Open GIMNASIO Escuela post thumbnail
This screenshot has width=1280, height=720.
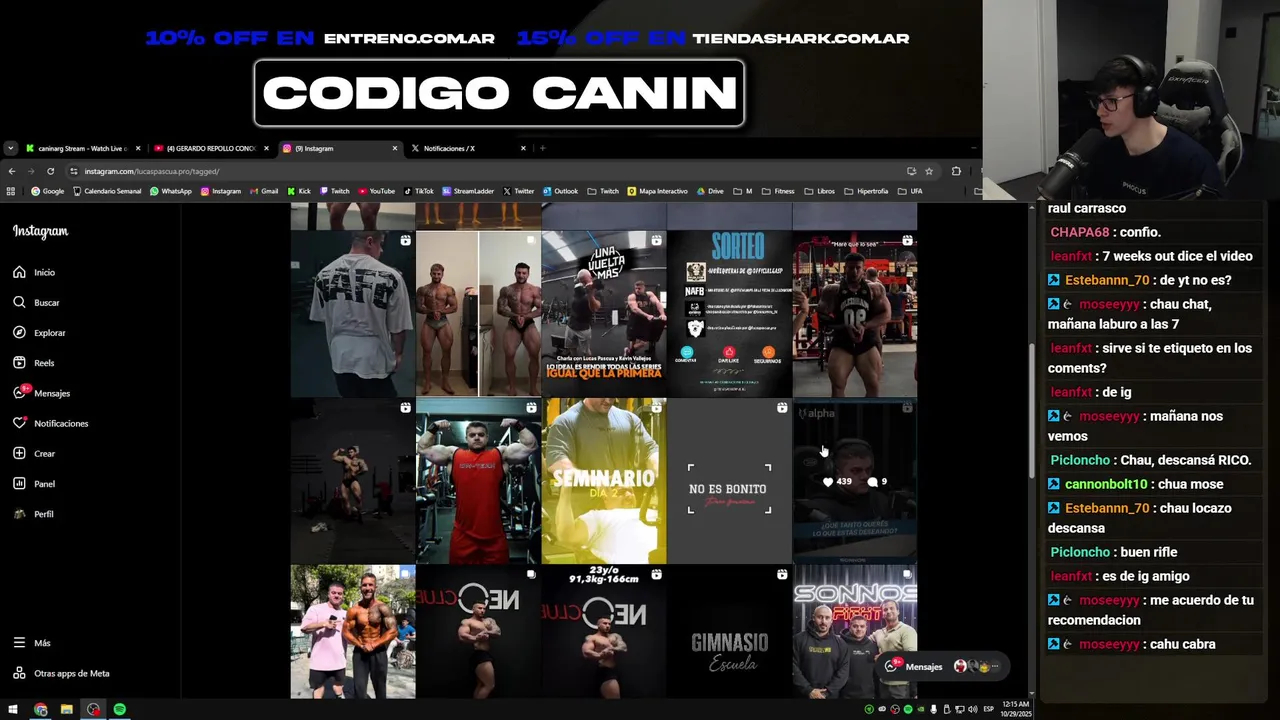coord(729,632)
